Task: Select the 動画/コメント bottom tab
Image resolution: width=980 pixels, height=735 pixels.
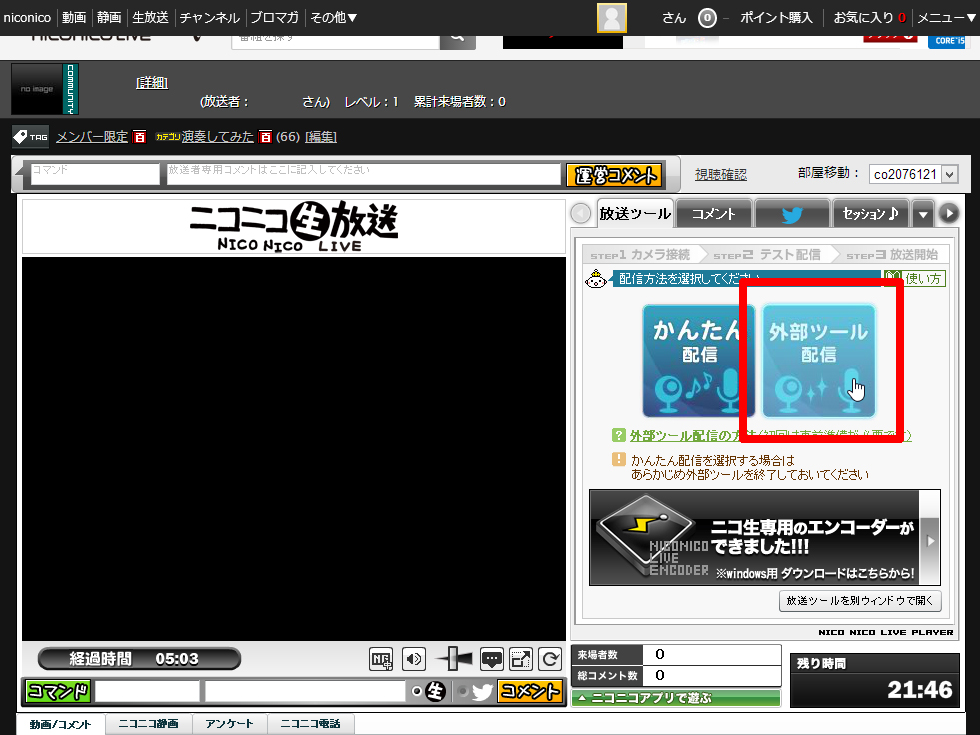Action: [60, 724]
